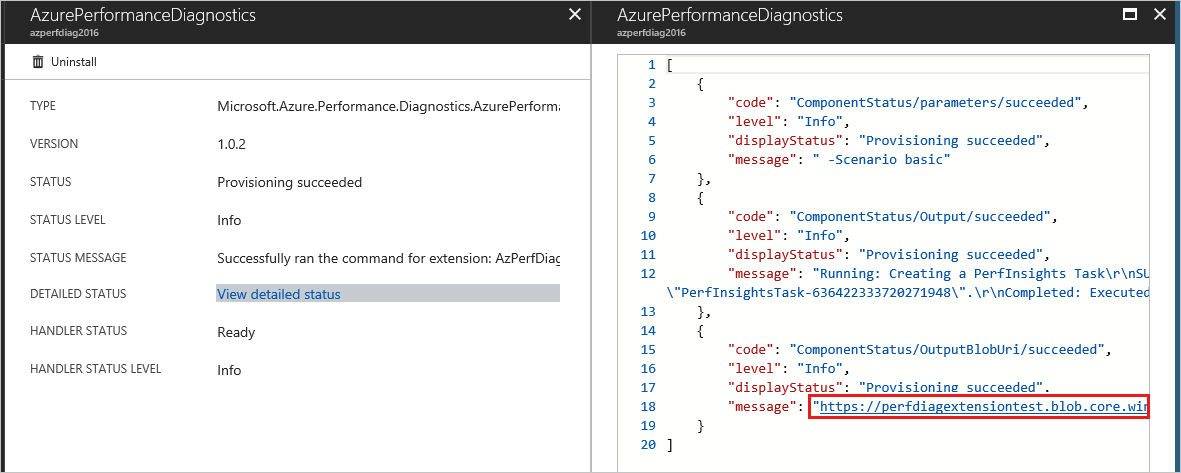This screenshot has height=473, width=1181.
Task: Close the left AzurePerformanceDiagnostics blade
Action: pos(575,14)
